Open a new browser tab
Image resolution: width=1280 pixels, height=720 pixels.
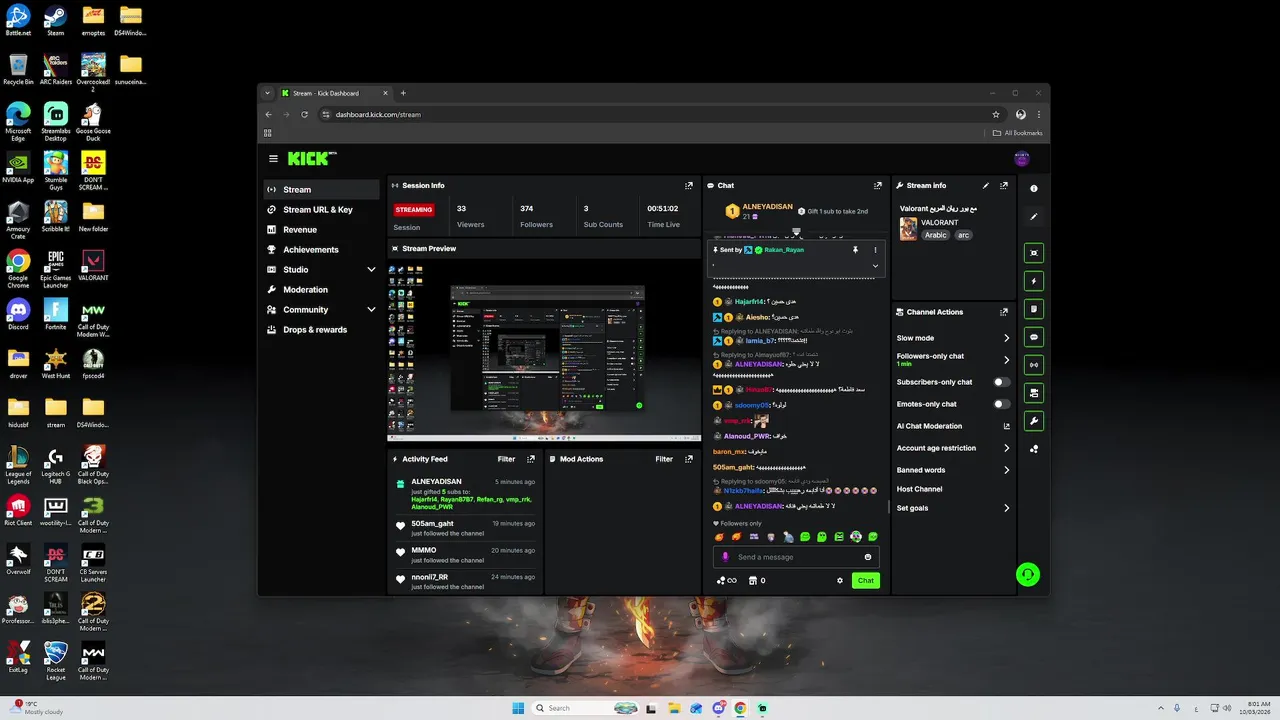pos(403,93)
